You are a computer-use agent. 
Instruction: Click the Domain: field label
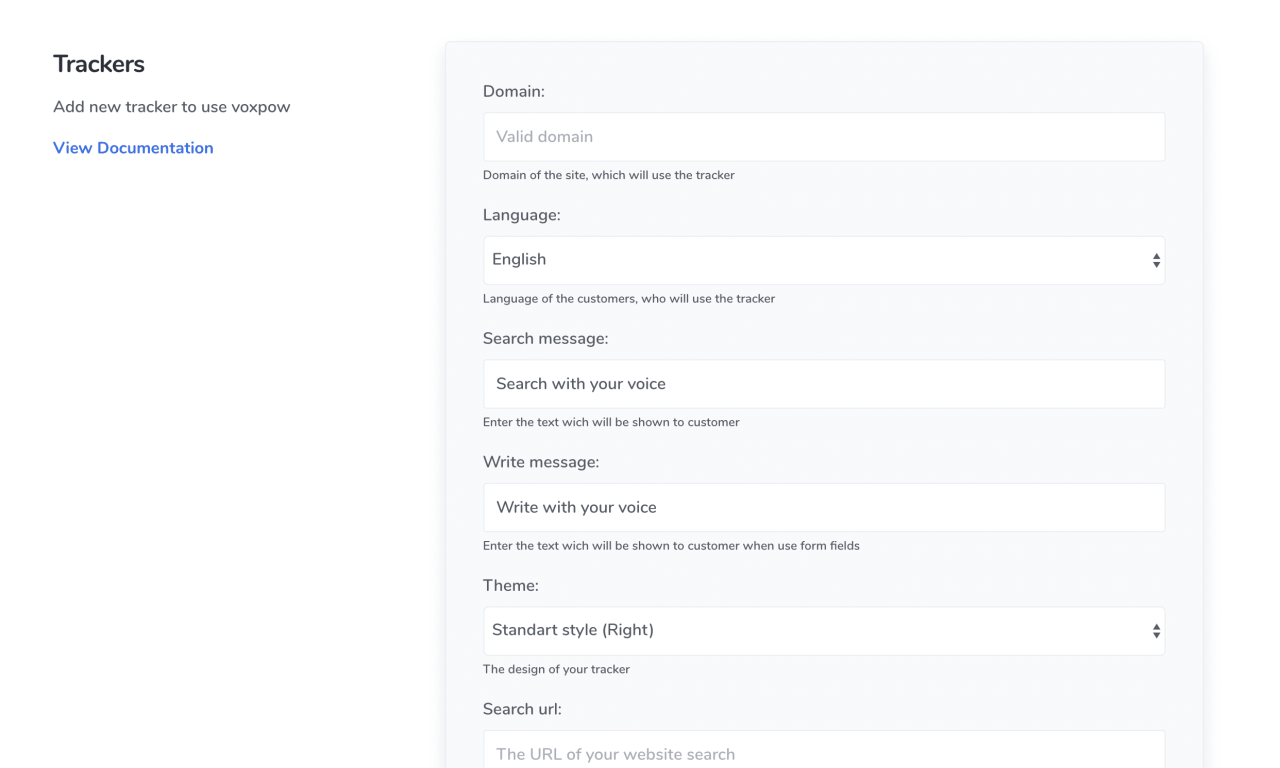(x=513, y=91)
